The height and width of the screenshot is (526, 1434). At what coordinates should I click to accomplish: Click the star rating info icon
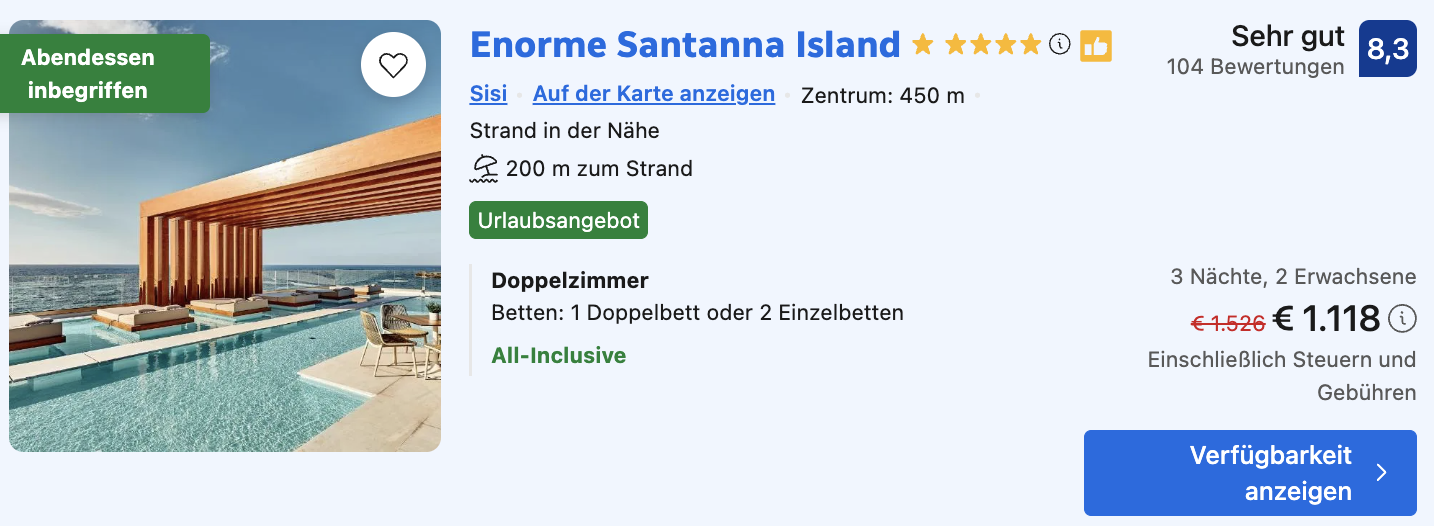click(x=1060, y=44)
